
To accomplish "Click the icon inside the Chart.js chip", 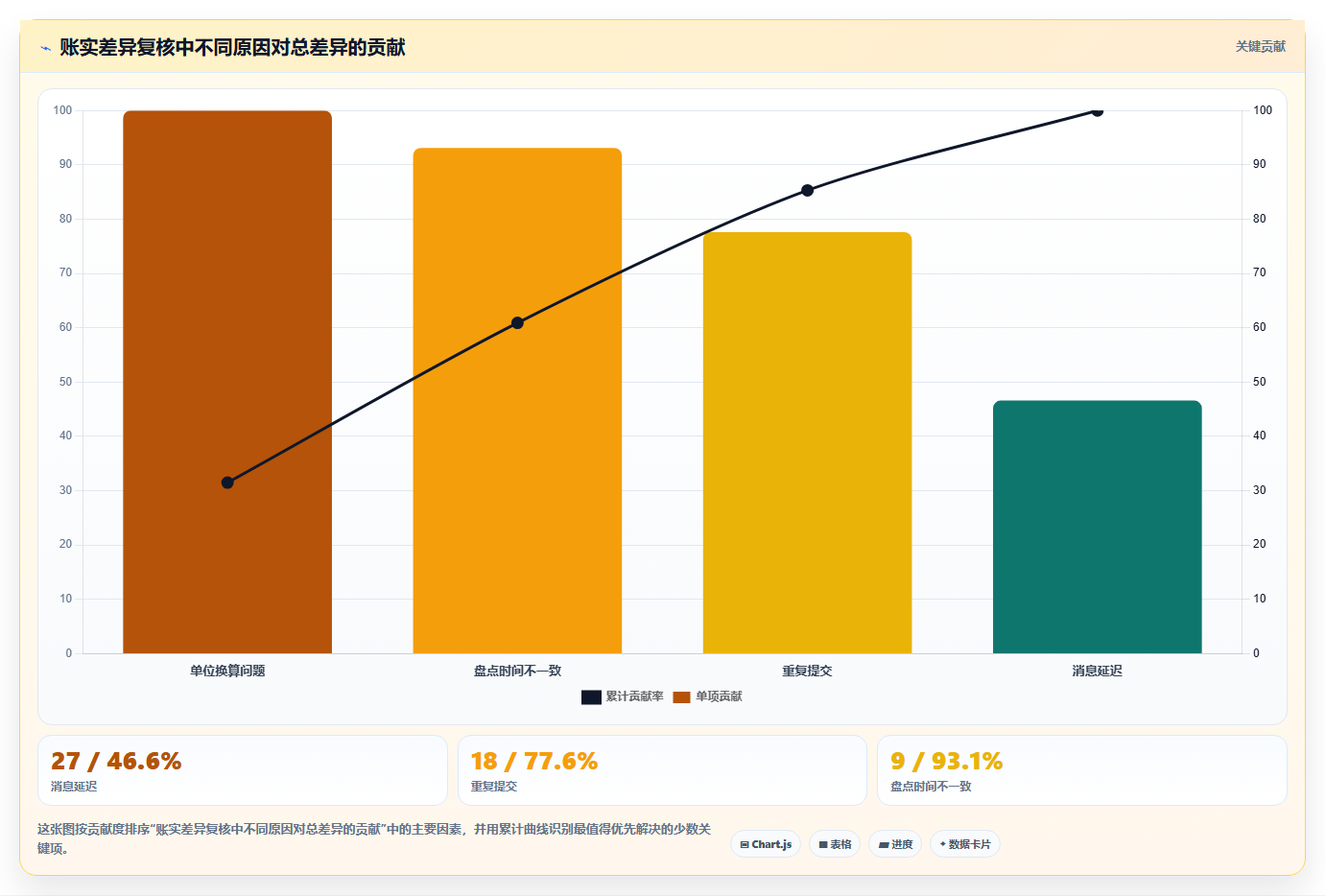I will [745, 845].
